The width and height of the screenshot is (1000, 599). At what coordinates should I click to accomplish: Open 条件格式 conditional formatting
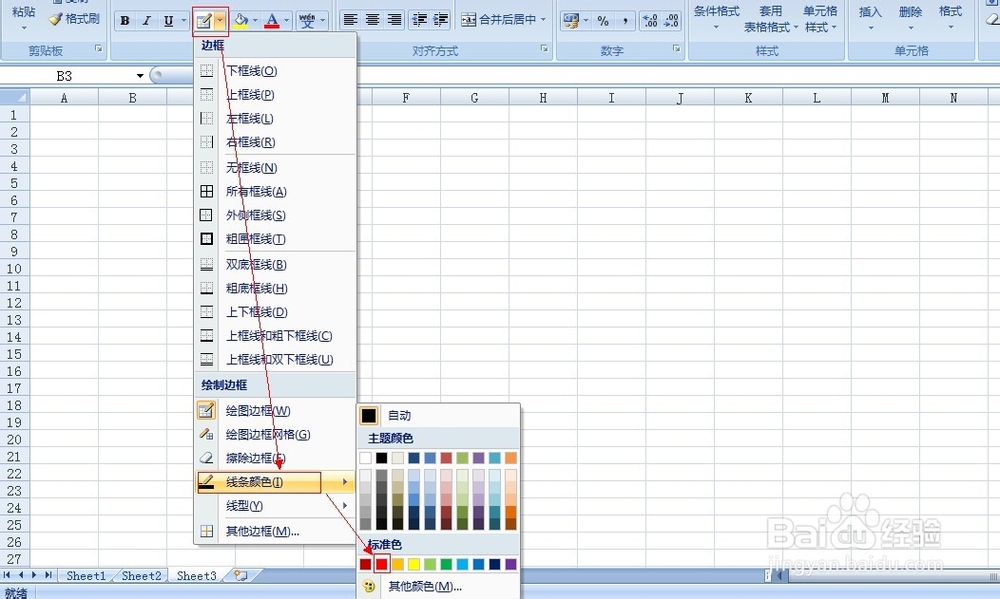(x=716, y=18)
